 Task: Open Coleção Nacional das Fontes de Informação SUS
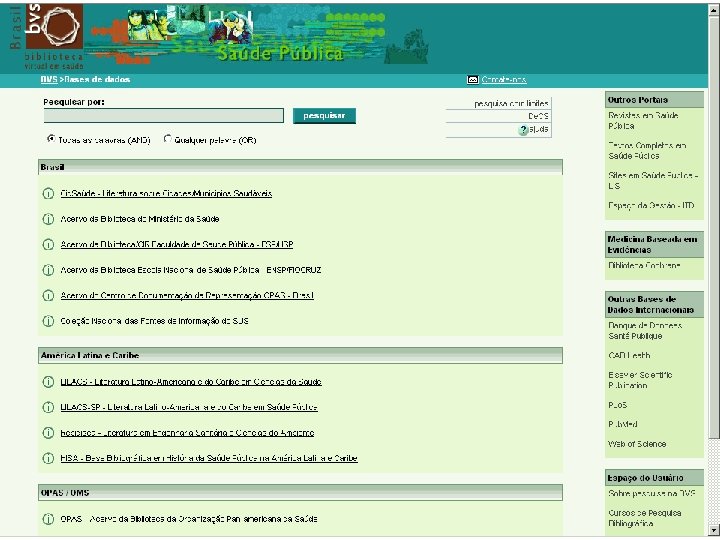click(x=154, y=321)
